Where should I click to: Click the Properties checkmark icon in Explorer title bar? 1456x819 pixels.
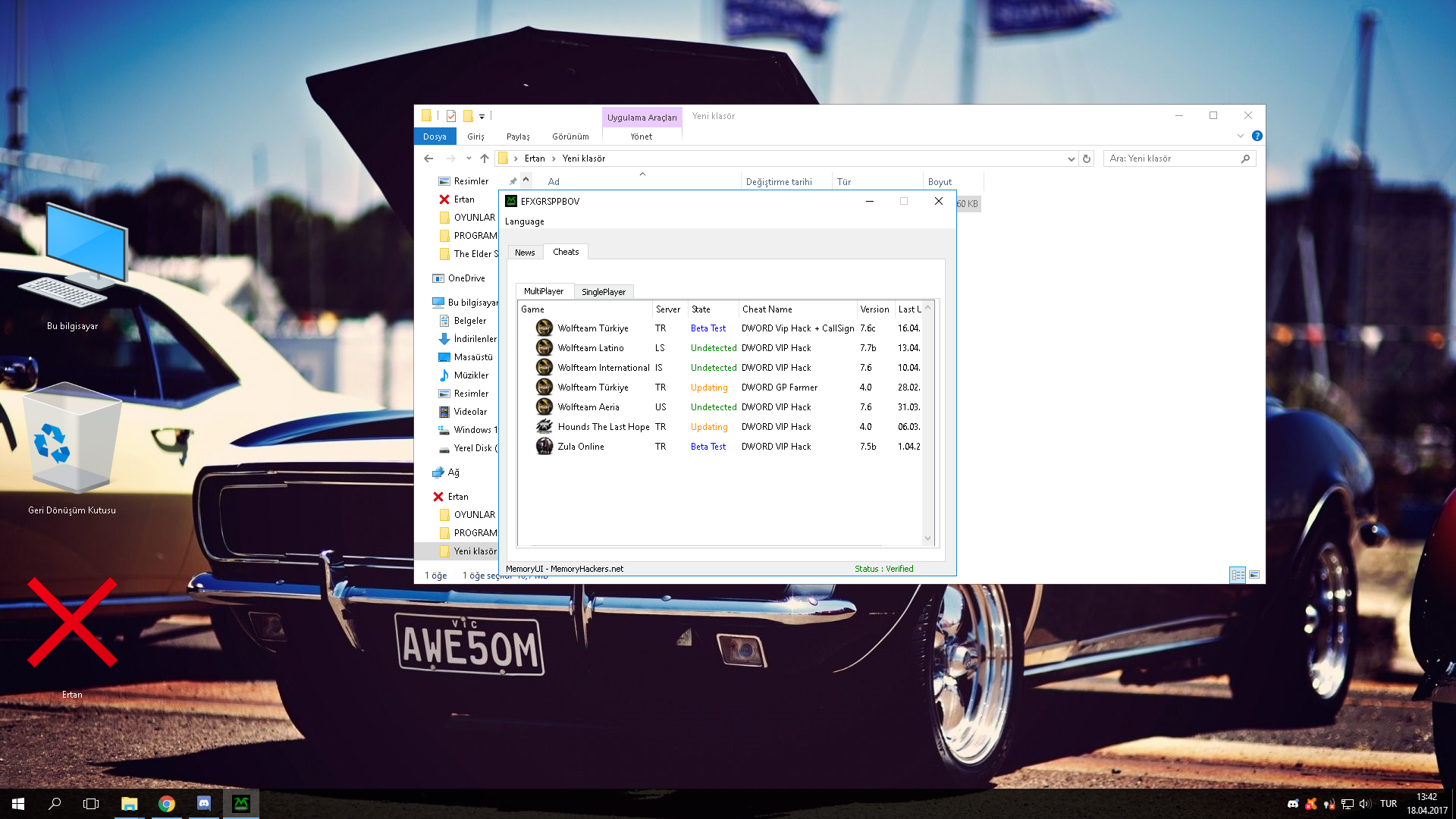point(451,116)
